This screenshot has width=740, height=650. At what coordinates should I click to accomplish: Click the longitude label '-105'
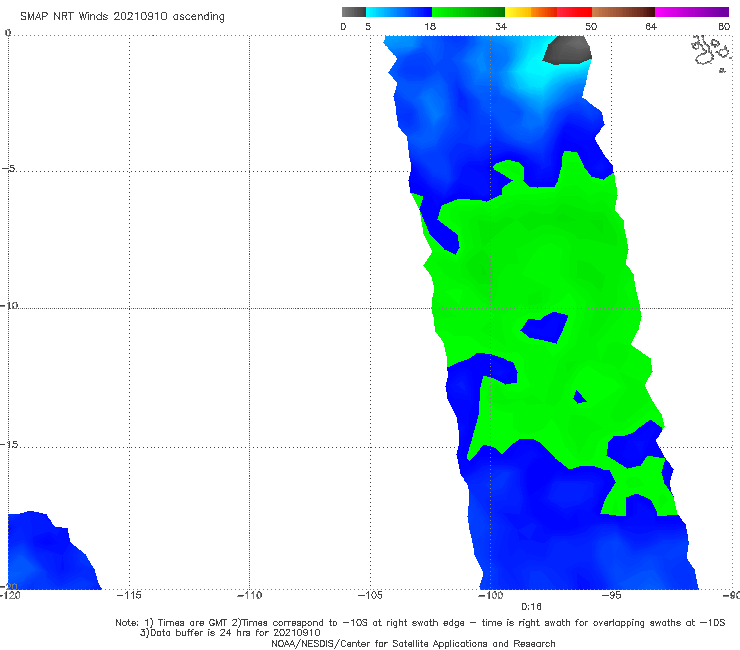coord(370,595)
